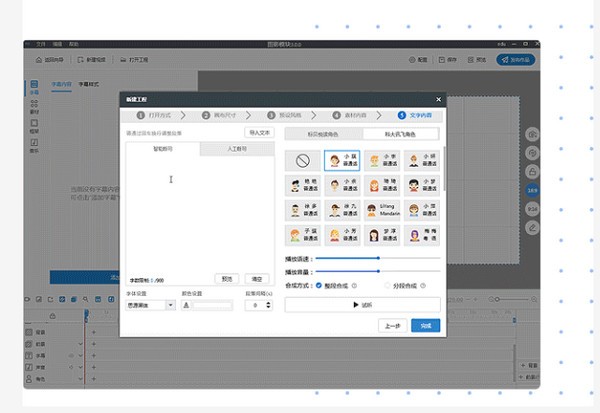
Task: Click the 导入文本 button
Action: coord(258,132)
